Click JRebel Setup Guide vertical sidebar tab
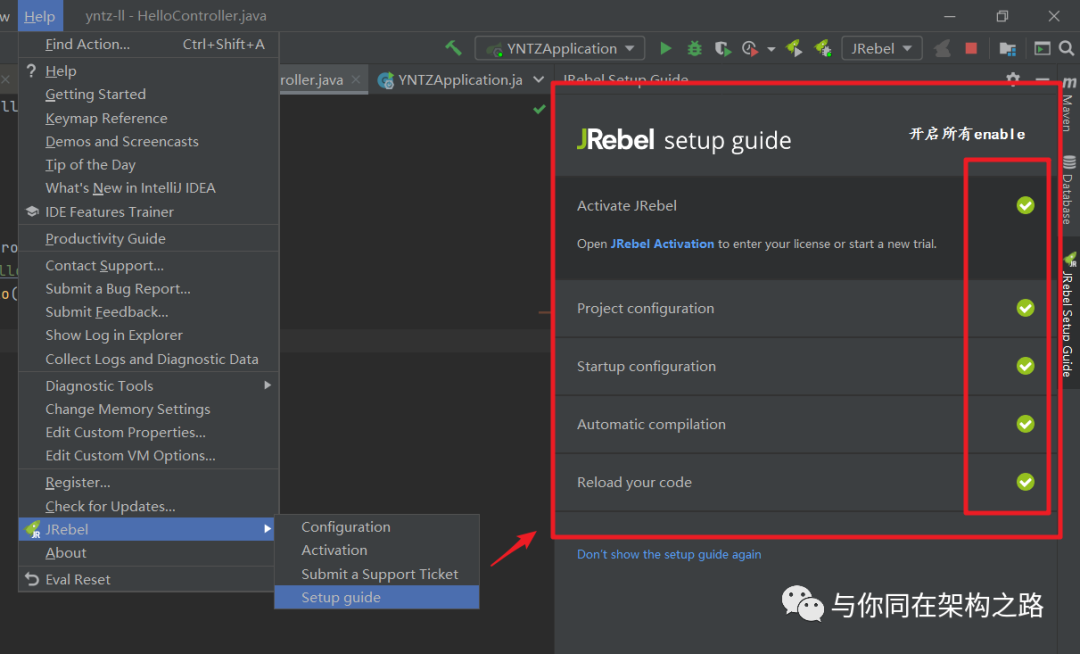The height and width of the screenshot is (654, 1080). pos(1068,315)
